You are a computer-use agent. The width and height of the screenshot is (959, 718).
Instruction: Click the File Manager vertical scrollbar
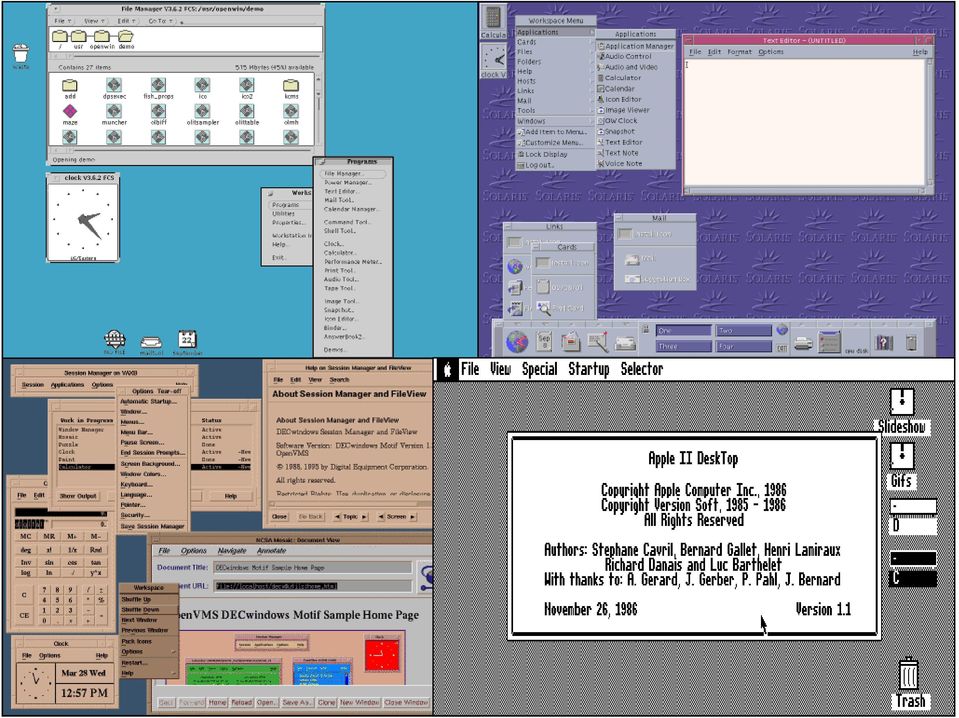[318, 109]
